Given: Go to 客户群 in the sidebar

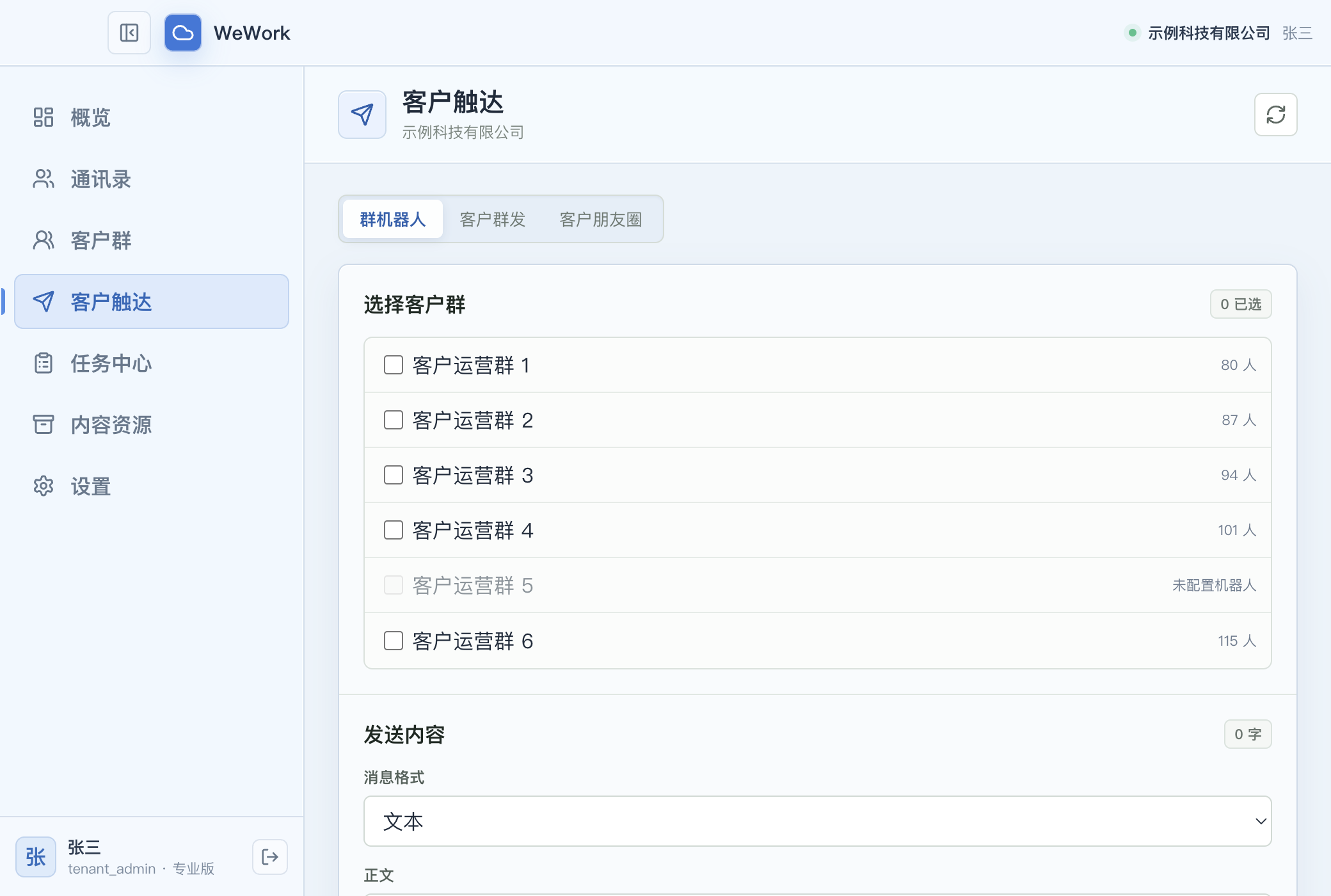Looking at the screenshot, I should pyautogui.click(x=152, y=240).
